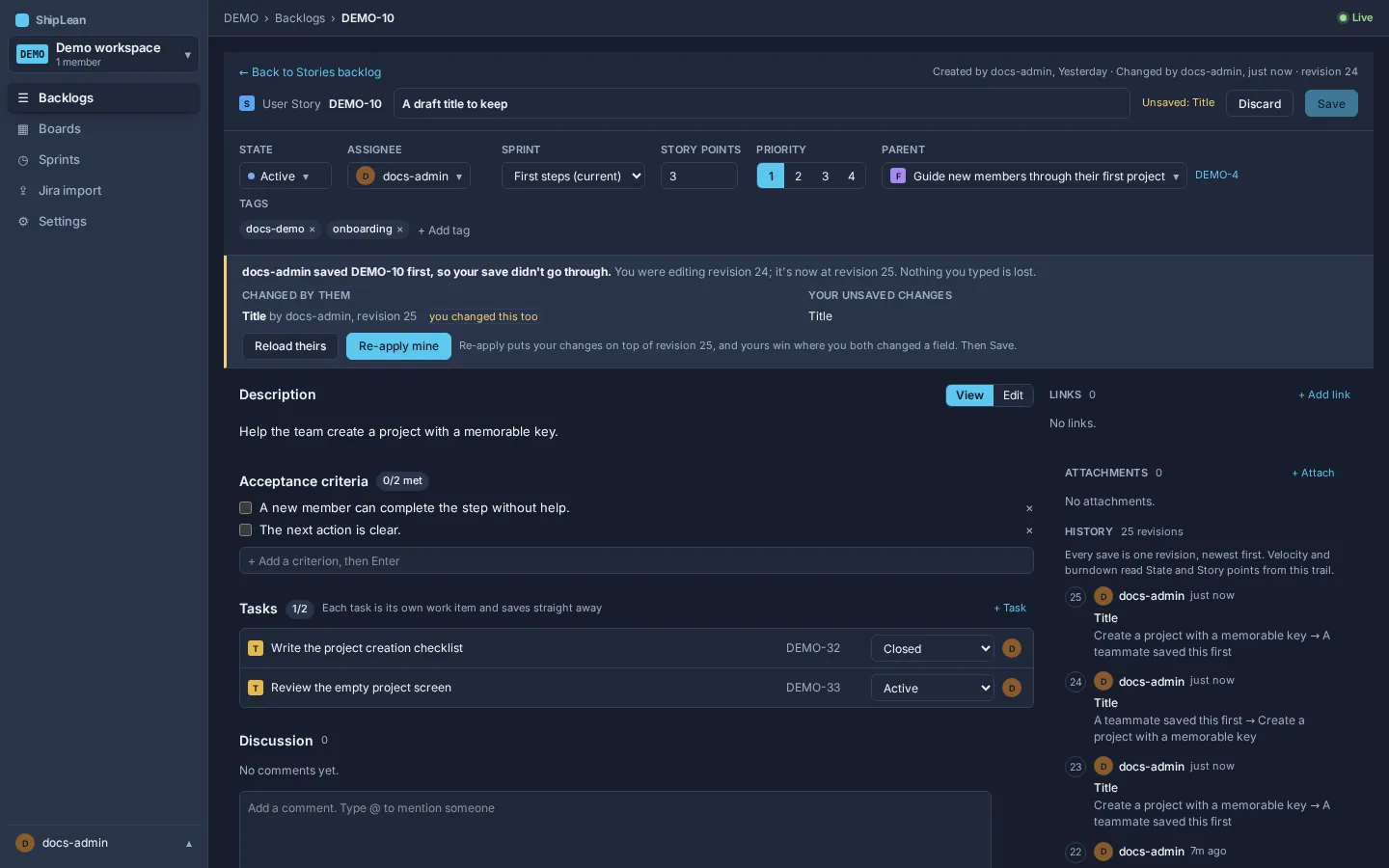Remove the docs-demo tag
The width and height of the screenshot is (1389, 868).
tap(312, 230)
